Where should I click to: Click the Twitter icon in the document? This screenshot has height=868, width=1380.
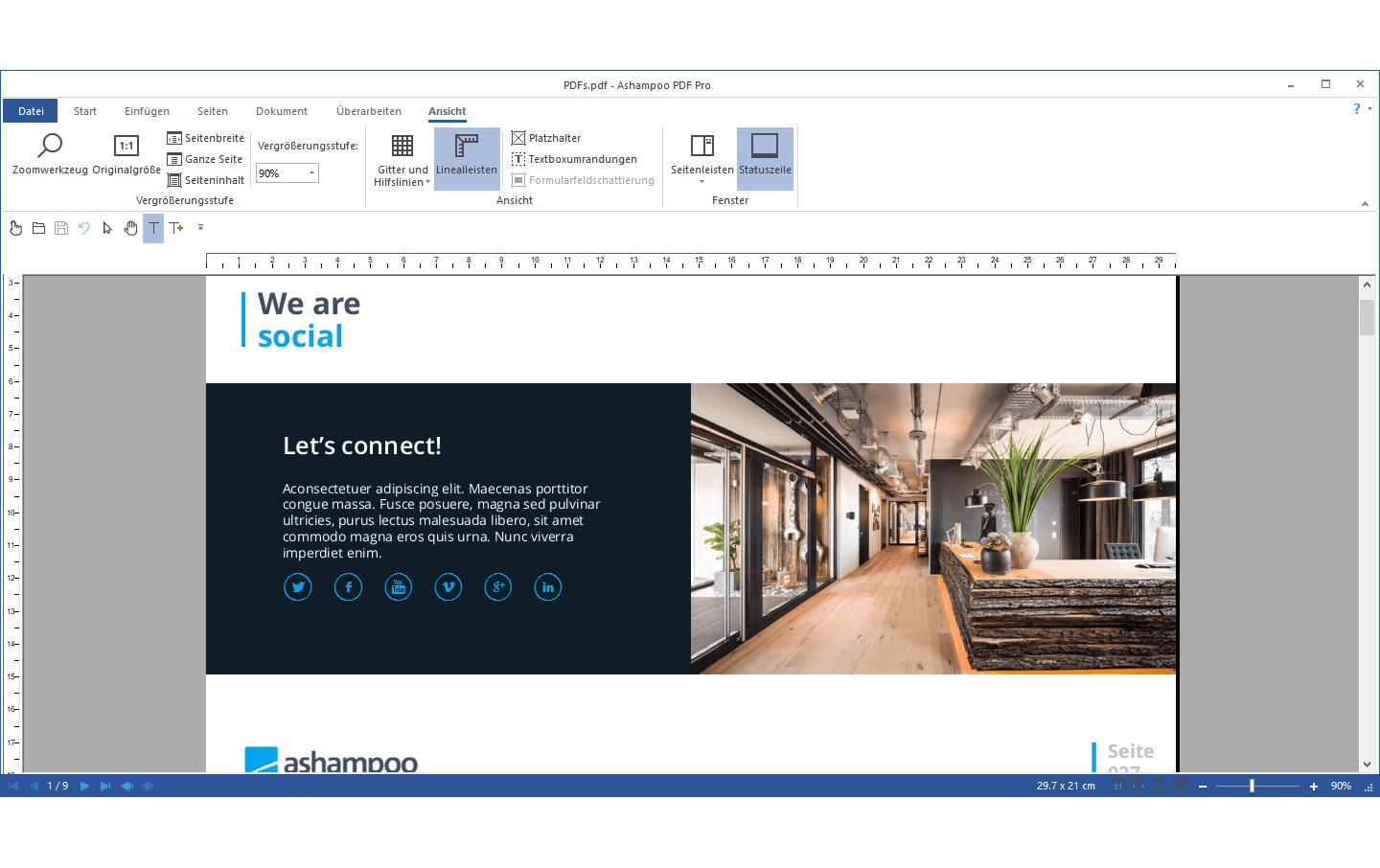298,587
